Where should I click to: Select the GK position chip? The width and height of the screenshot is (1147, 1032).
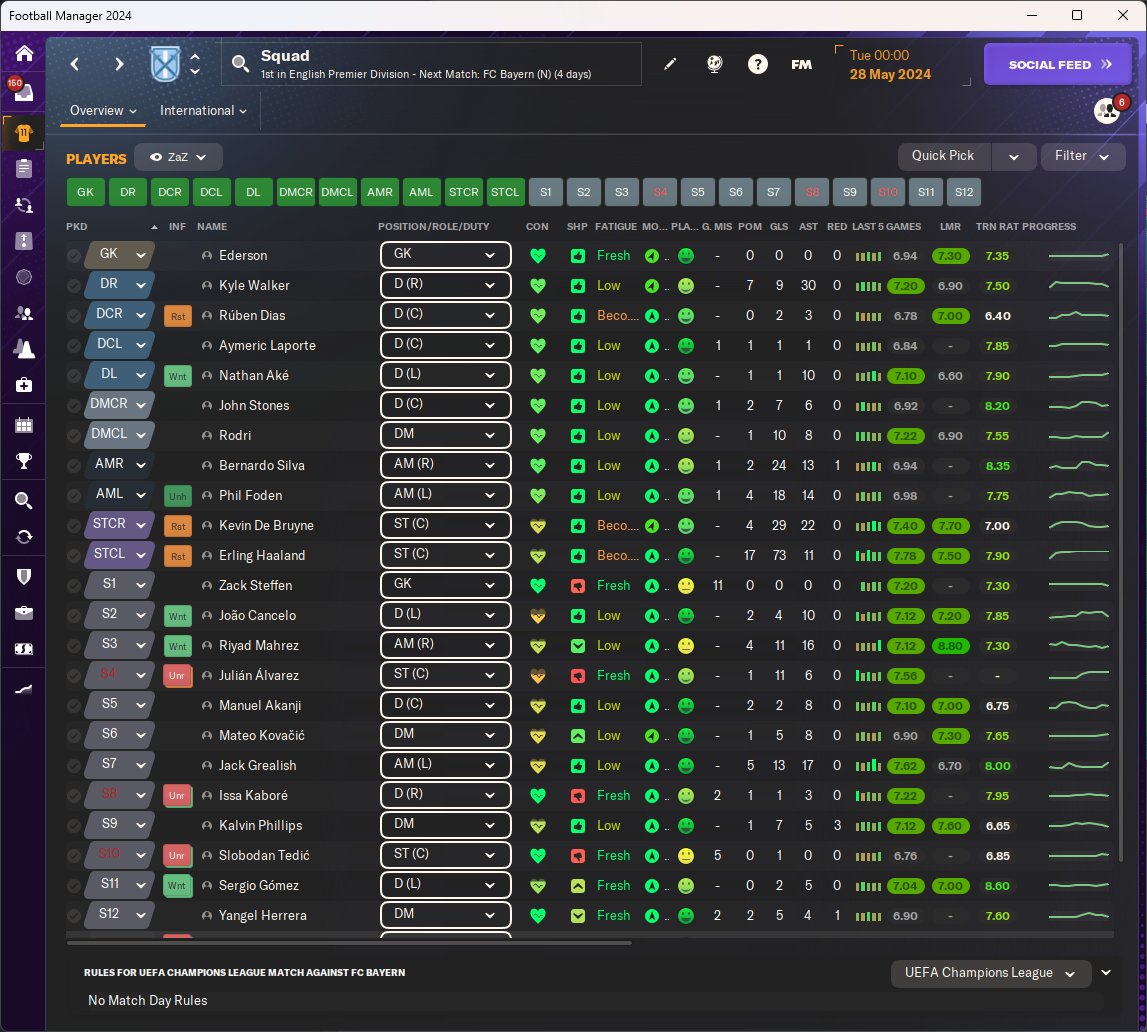tap(86, 192)
